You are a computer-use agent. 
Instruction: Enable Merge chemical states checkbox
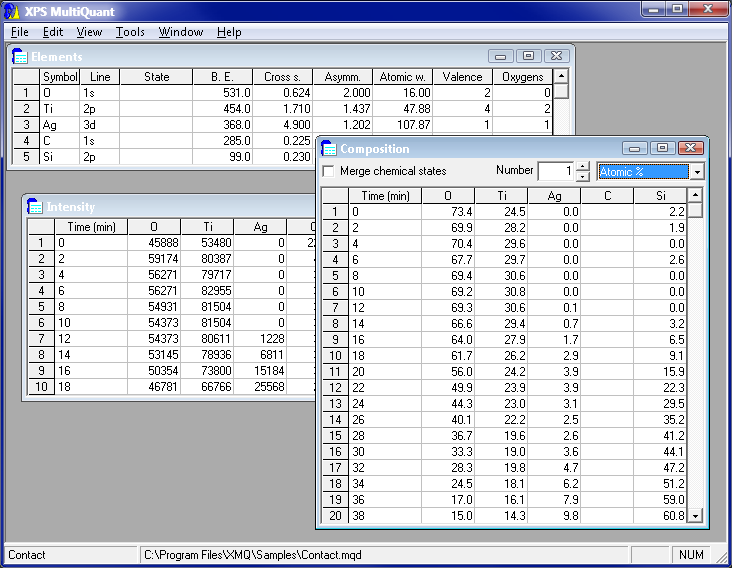point(329,171)
